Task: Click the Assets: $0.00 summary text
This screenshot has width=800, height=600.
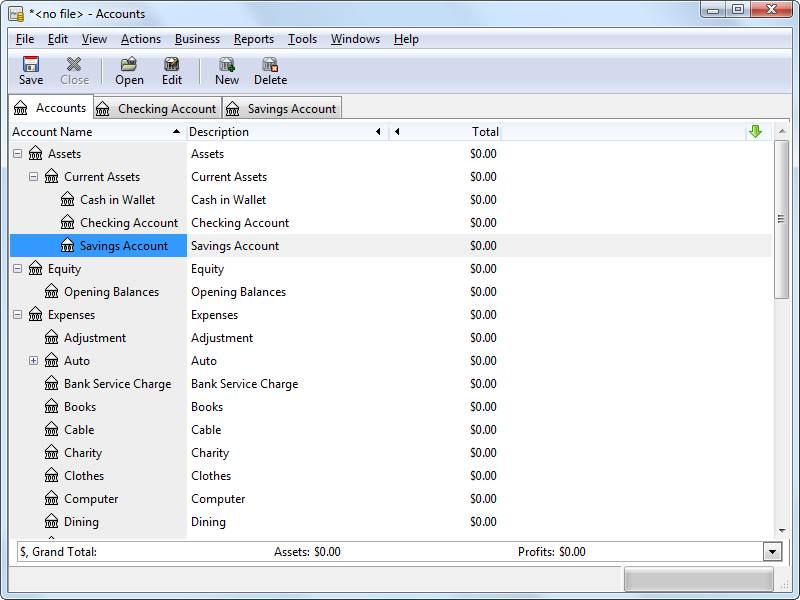Action: (x=307, y=552)
